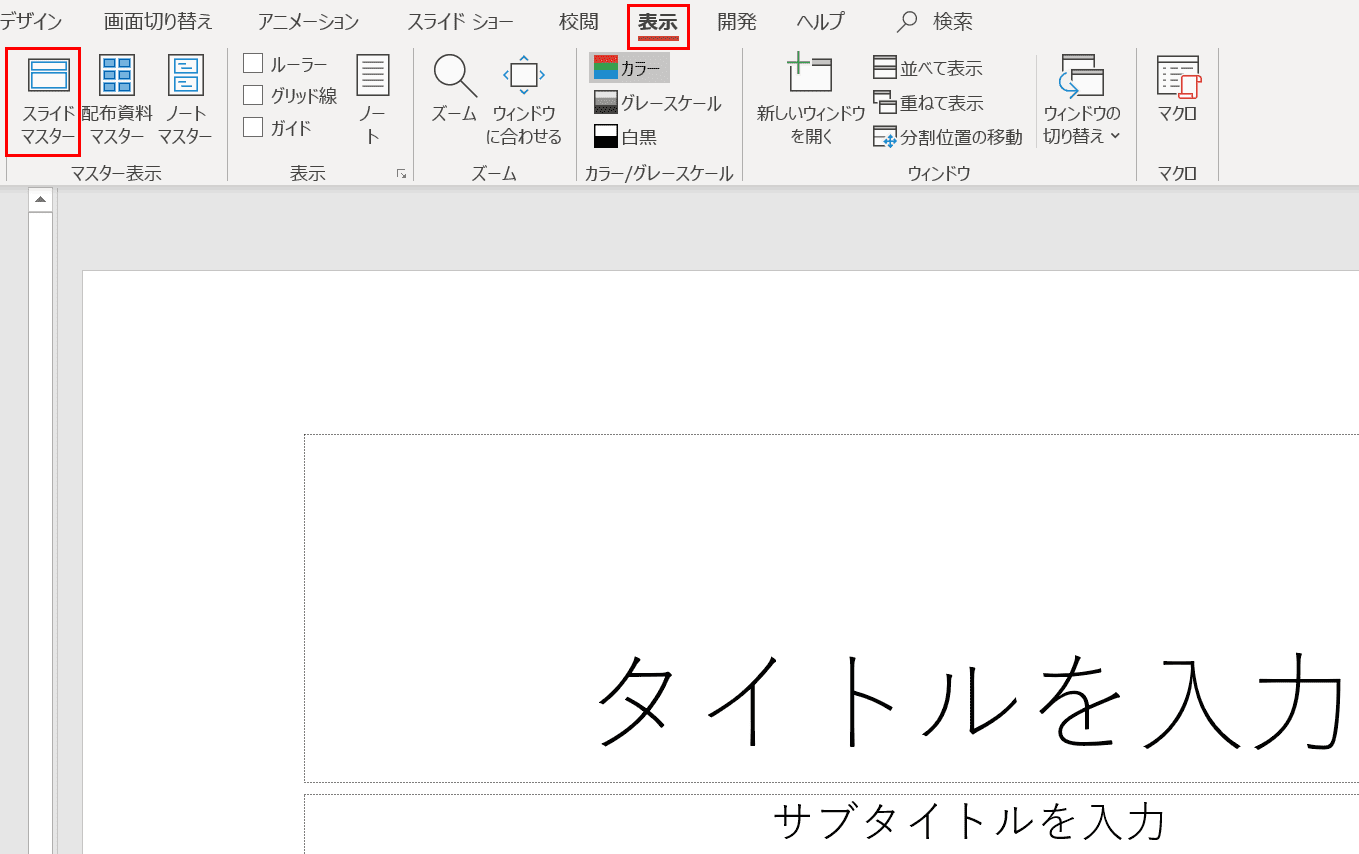Click the scroll-up arrow above the ruler

pos(41,200)
